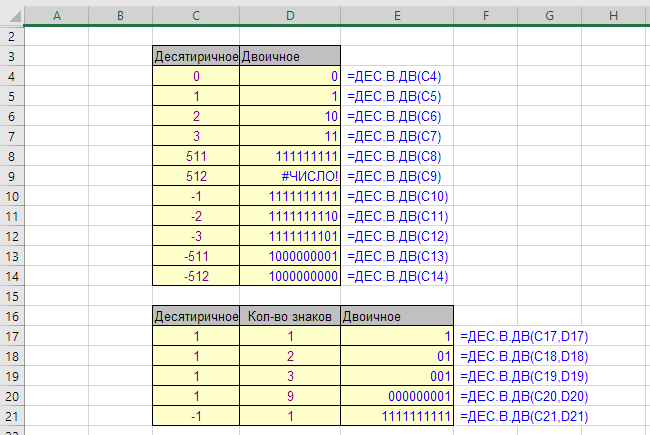
Task: Select the cell showing 000000001
Action: pos(398,395)
